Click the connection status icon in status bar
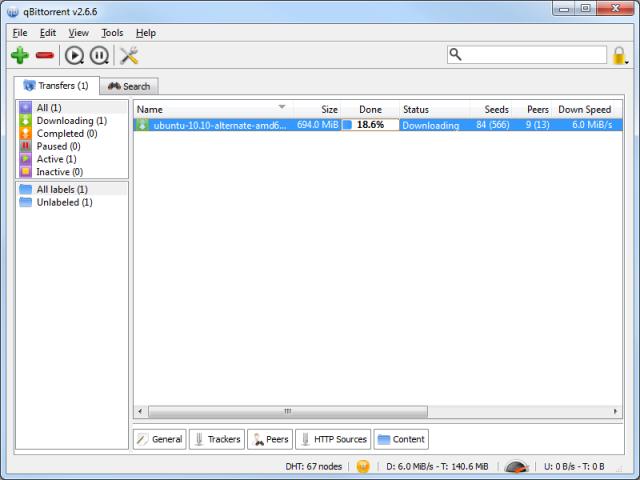Viewport: 640px width, 480px height. [x=362, y=466]
